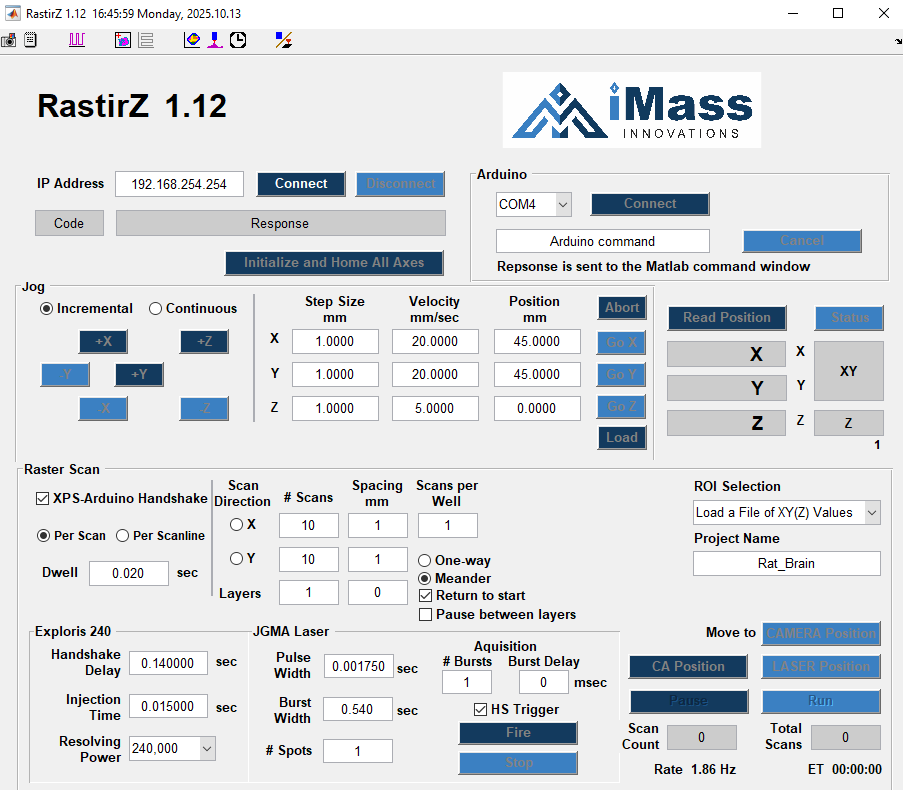Open the Arduino COM port dropdown
The image size is (903, 790).
(x=563, y=204)
